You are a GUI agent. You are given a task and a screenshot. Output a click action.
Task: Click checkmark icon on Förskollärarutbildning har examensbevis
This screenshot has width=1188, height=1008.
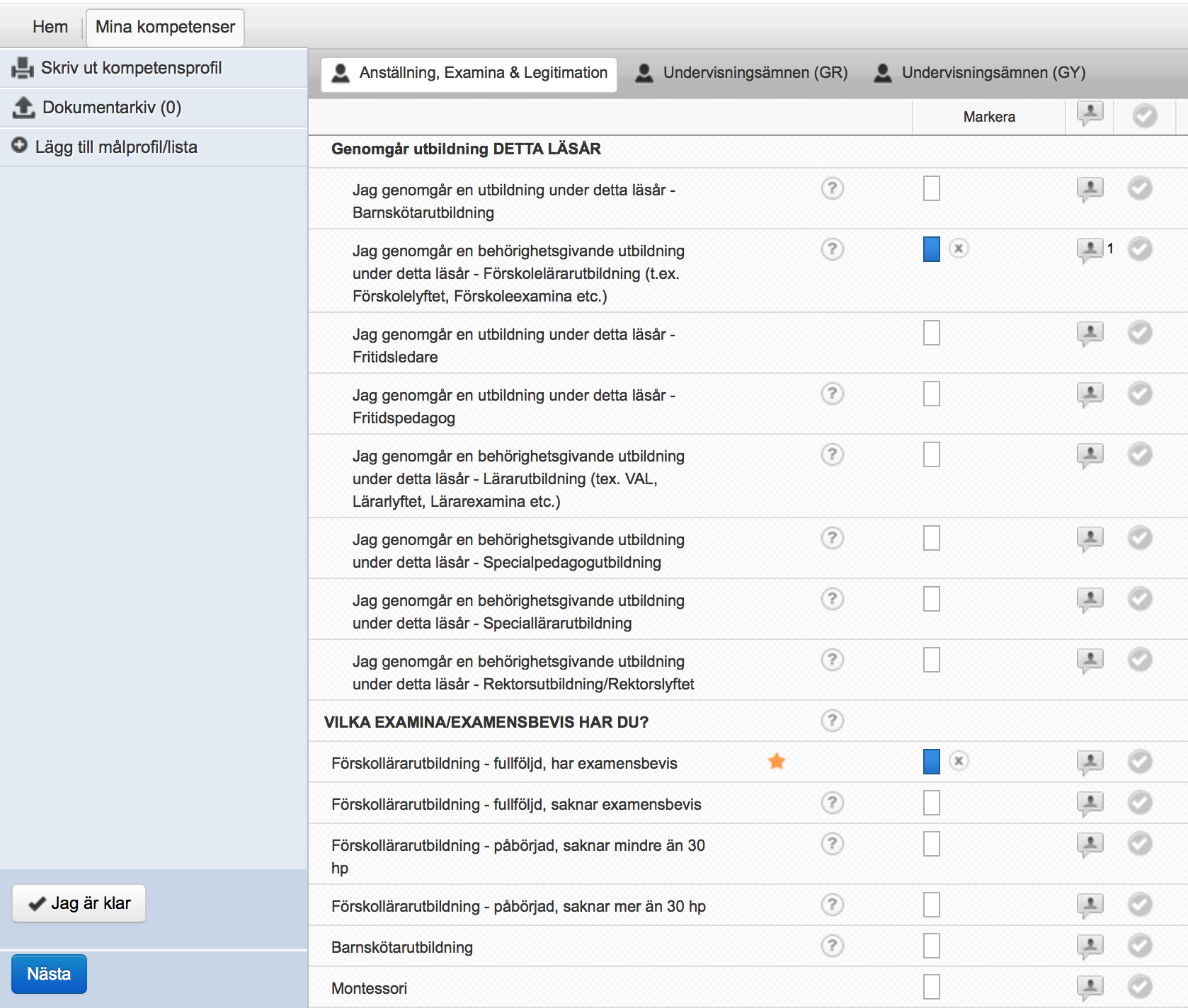pos(1140,761)
